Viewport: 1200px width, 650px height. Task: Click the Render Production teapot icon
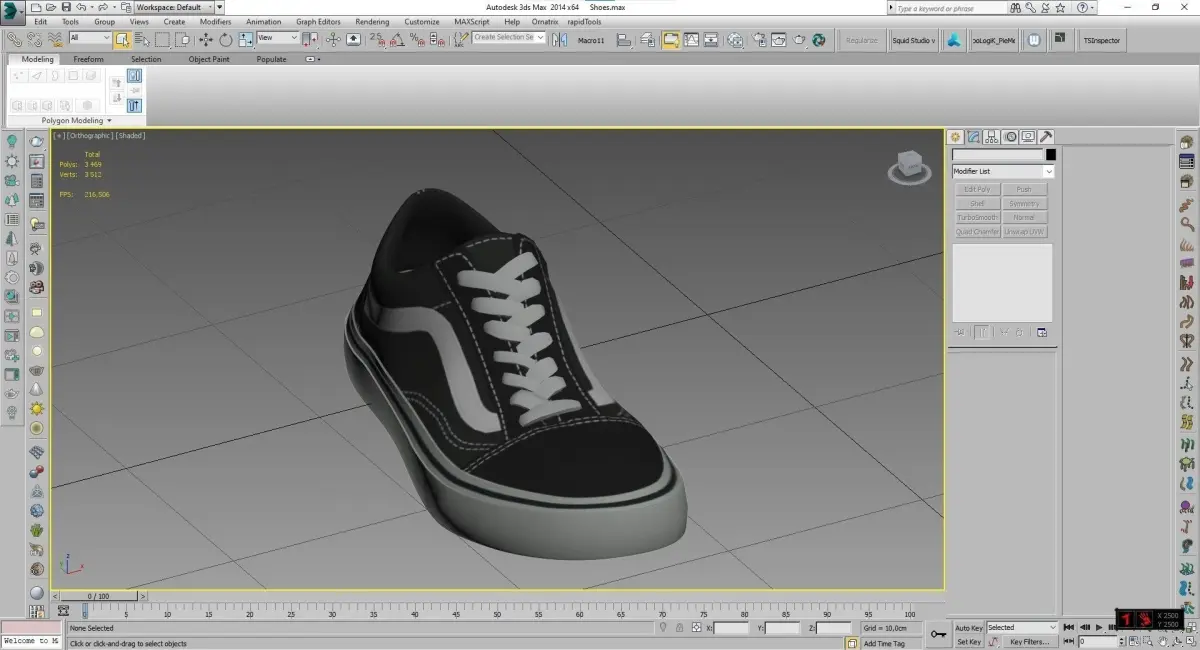click(799, 40)
